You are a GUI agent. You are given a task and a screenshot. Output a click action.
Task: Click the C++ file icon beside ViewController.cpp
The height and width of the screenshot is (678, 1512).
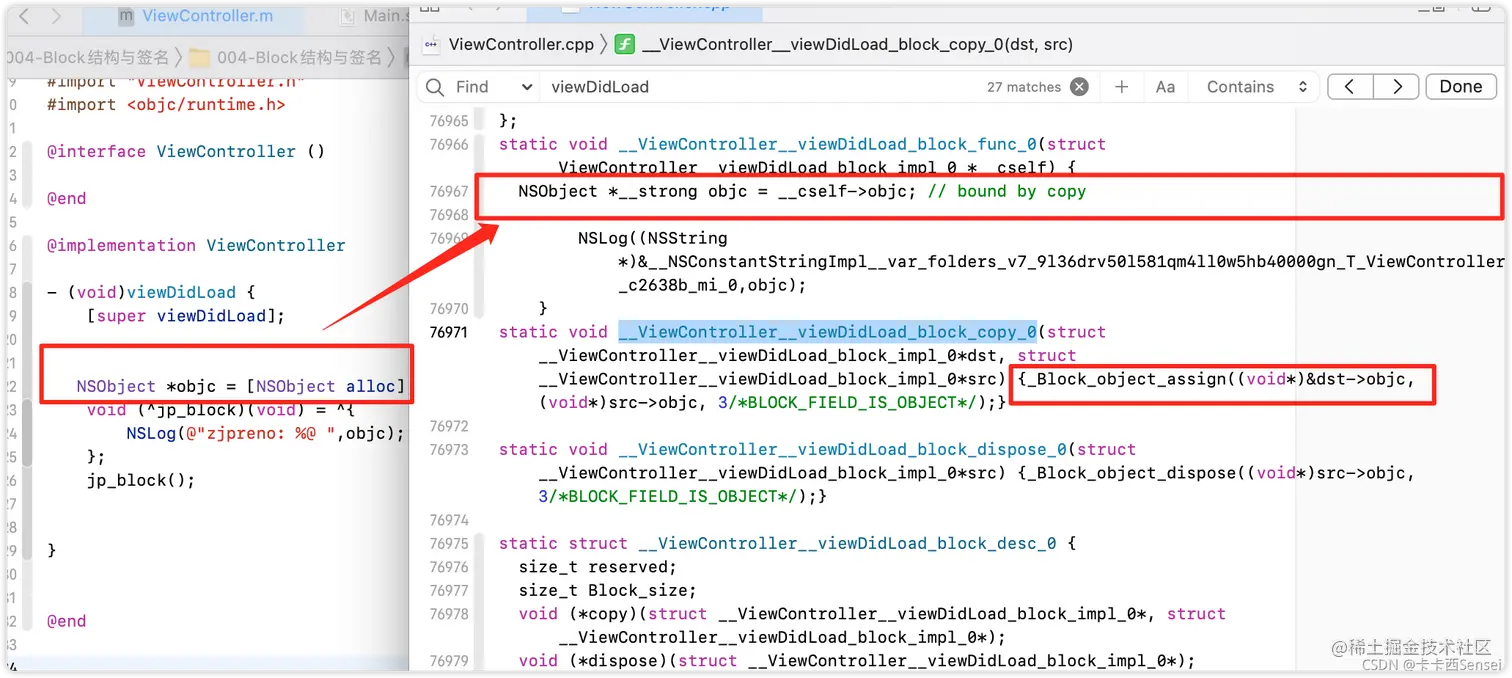pyautogui.click(x=430, y=44)
